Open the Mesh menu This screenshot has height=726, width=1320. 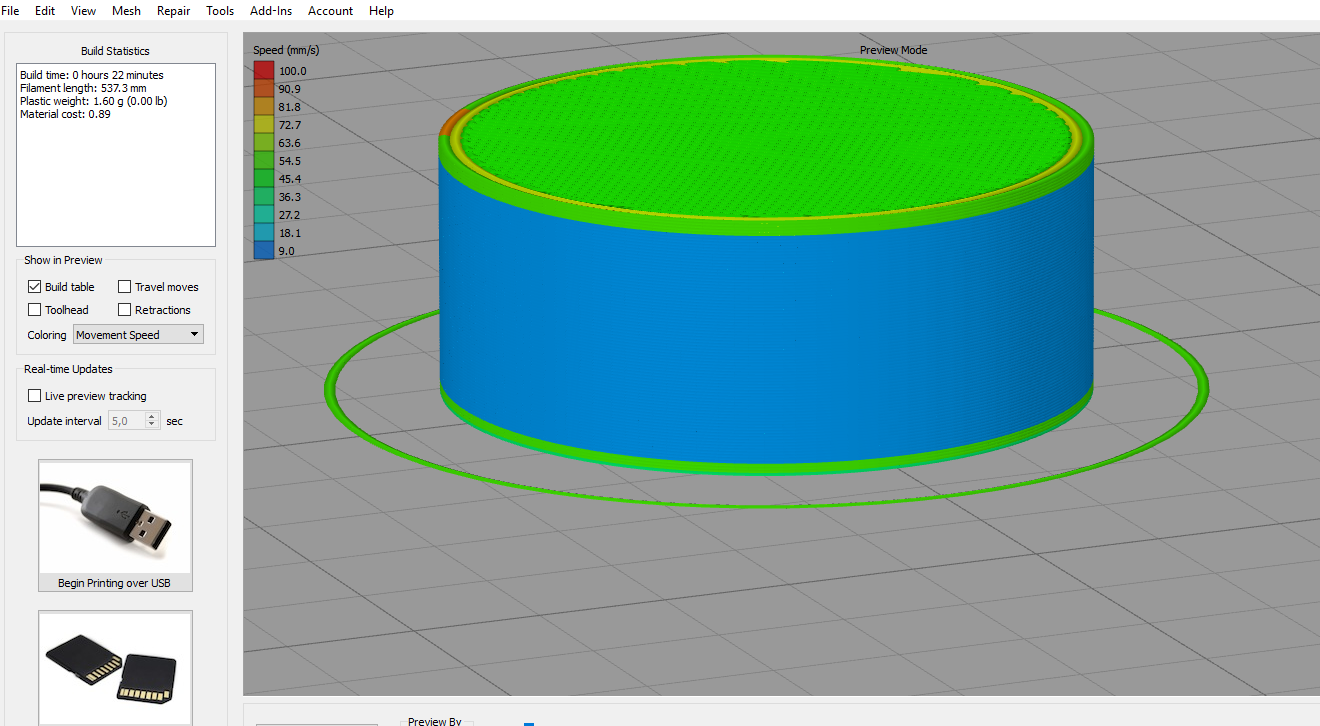click(x=126, y=11)
